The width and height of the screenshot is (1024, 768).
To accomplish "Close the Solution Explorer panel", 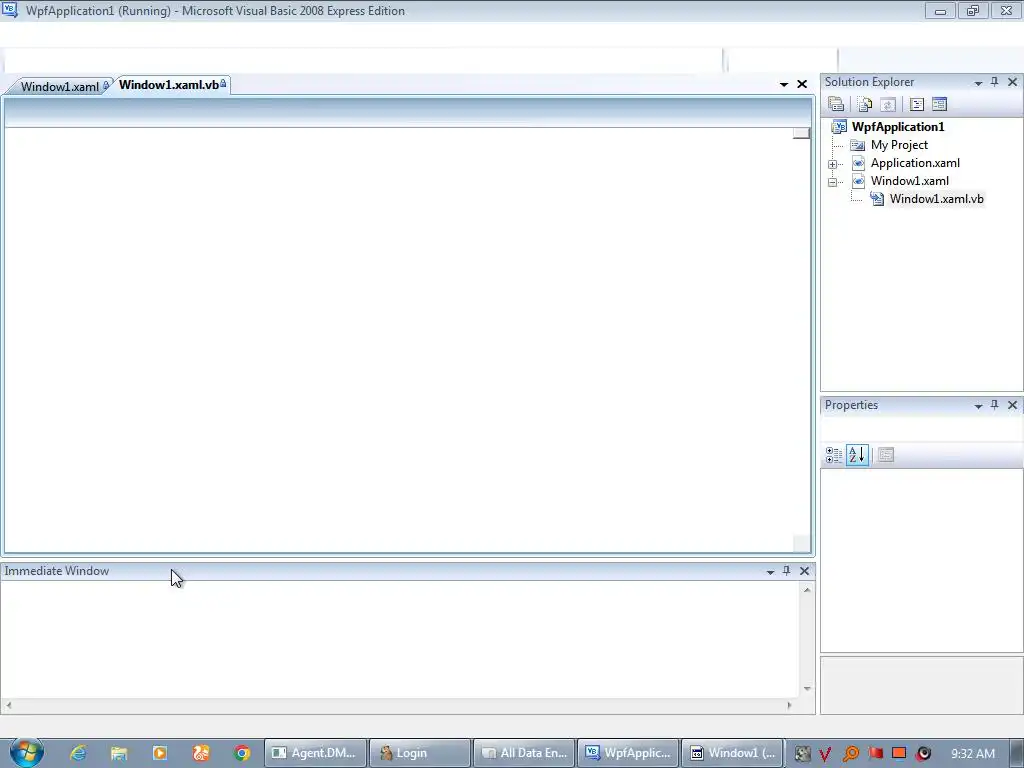I will pos(1012,82).
